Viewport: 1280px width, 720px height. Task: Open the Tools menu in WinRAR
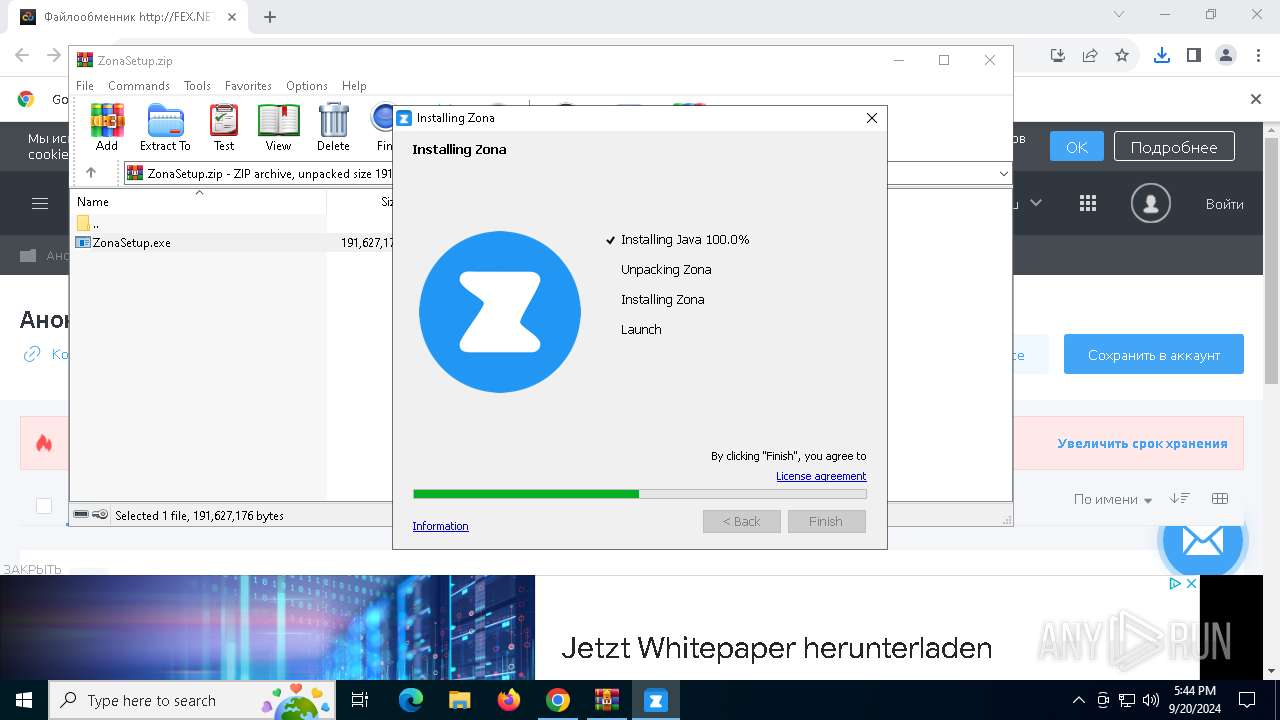click(x=197, y=86)
